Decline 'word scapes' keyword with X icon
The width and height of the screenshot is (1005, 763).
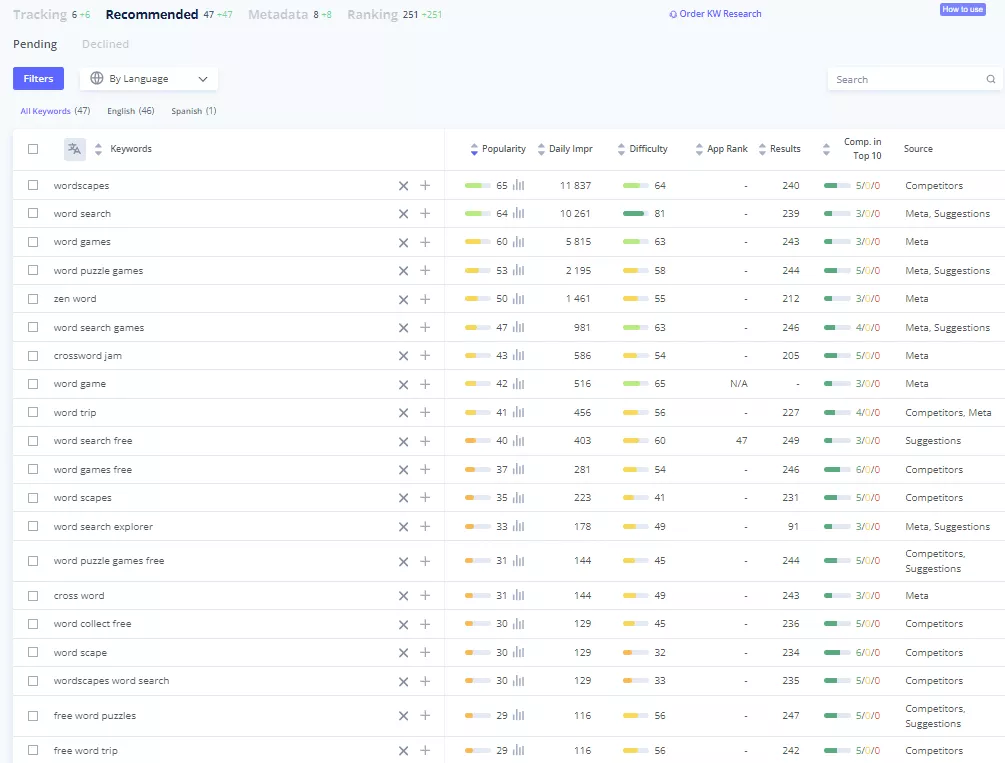403,498
